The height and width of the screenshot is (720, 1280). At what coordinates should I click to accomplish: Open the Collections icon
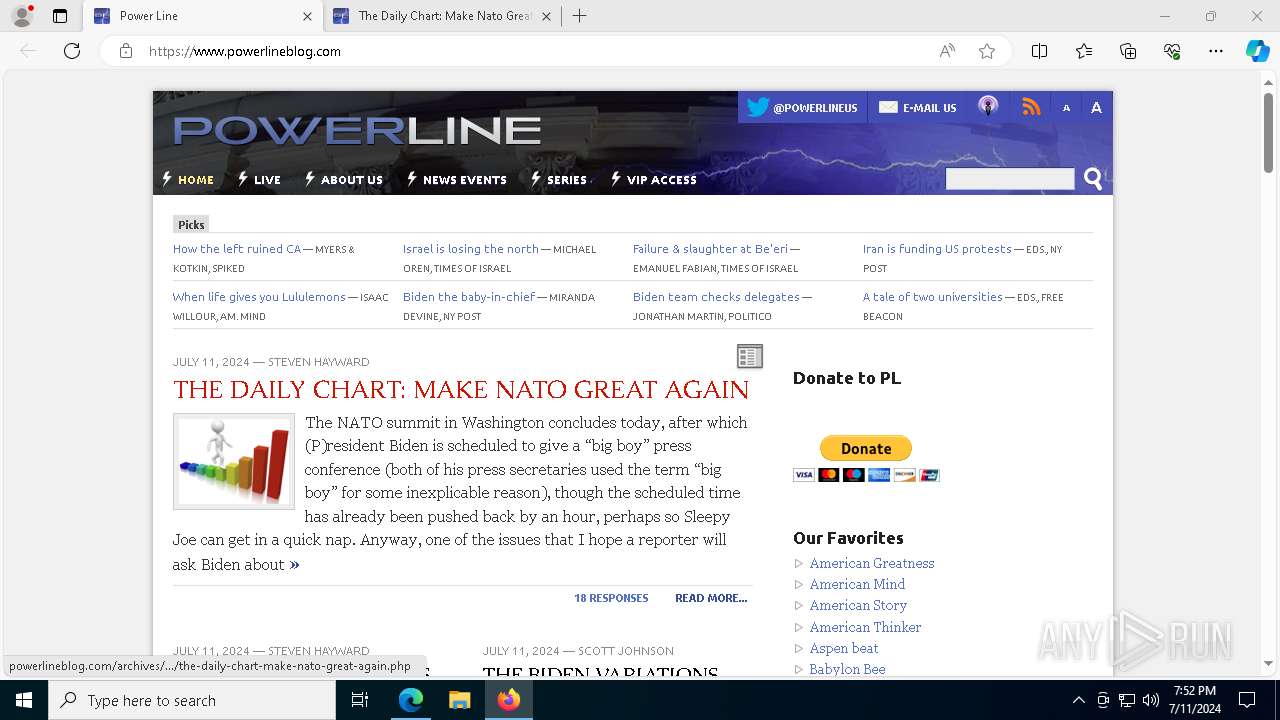tap(1128, 51)
